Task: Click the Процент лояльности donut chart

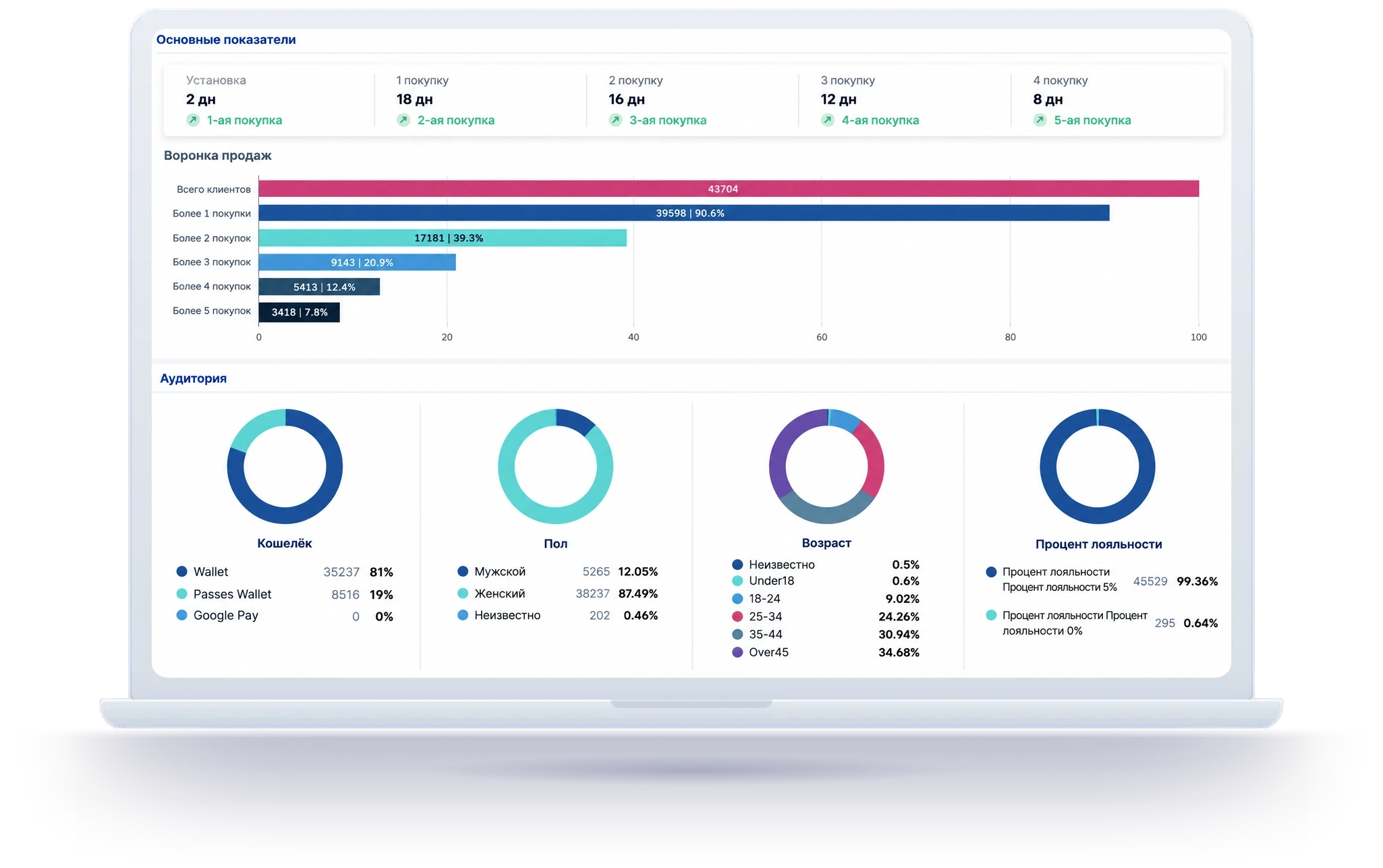Action: (1098, 466)
